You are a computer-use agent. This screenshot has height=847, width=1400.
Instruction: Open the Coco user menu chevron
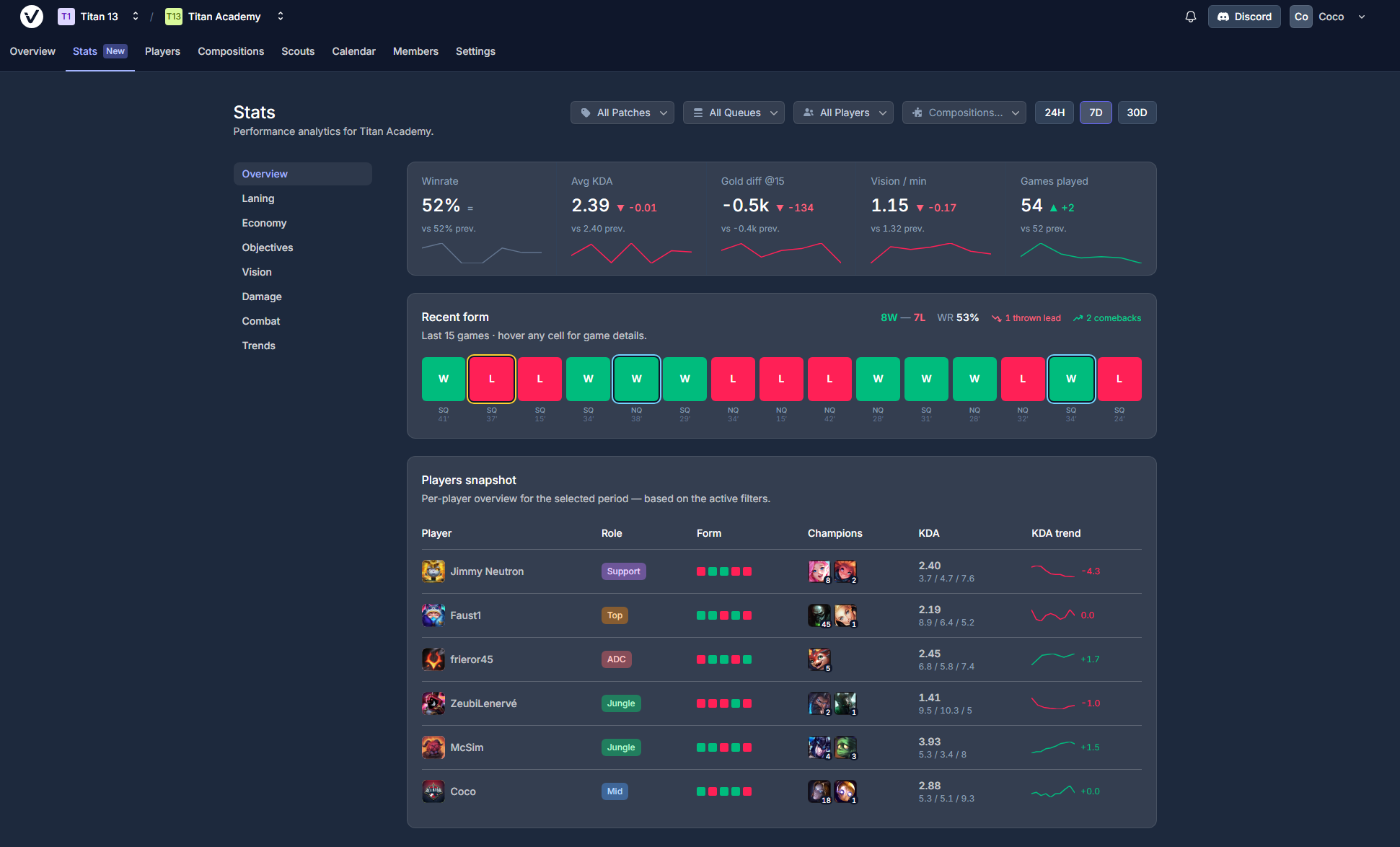(x=1362, y=17)
